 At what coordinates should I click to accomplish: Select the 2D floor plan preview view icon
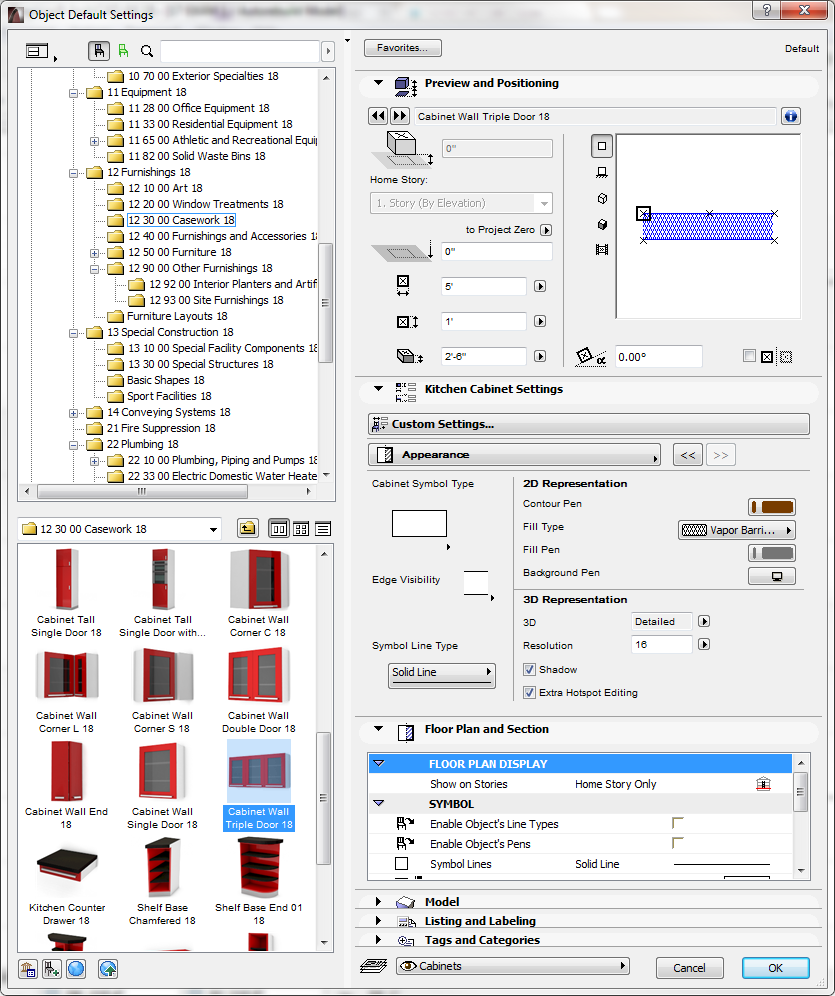point(601,145)
